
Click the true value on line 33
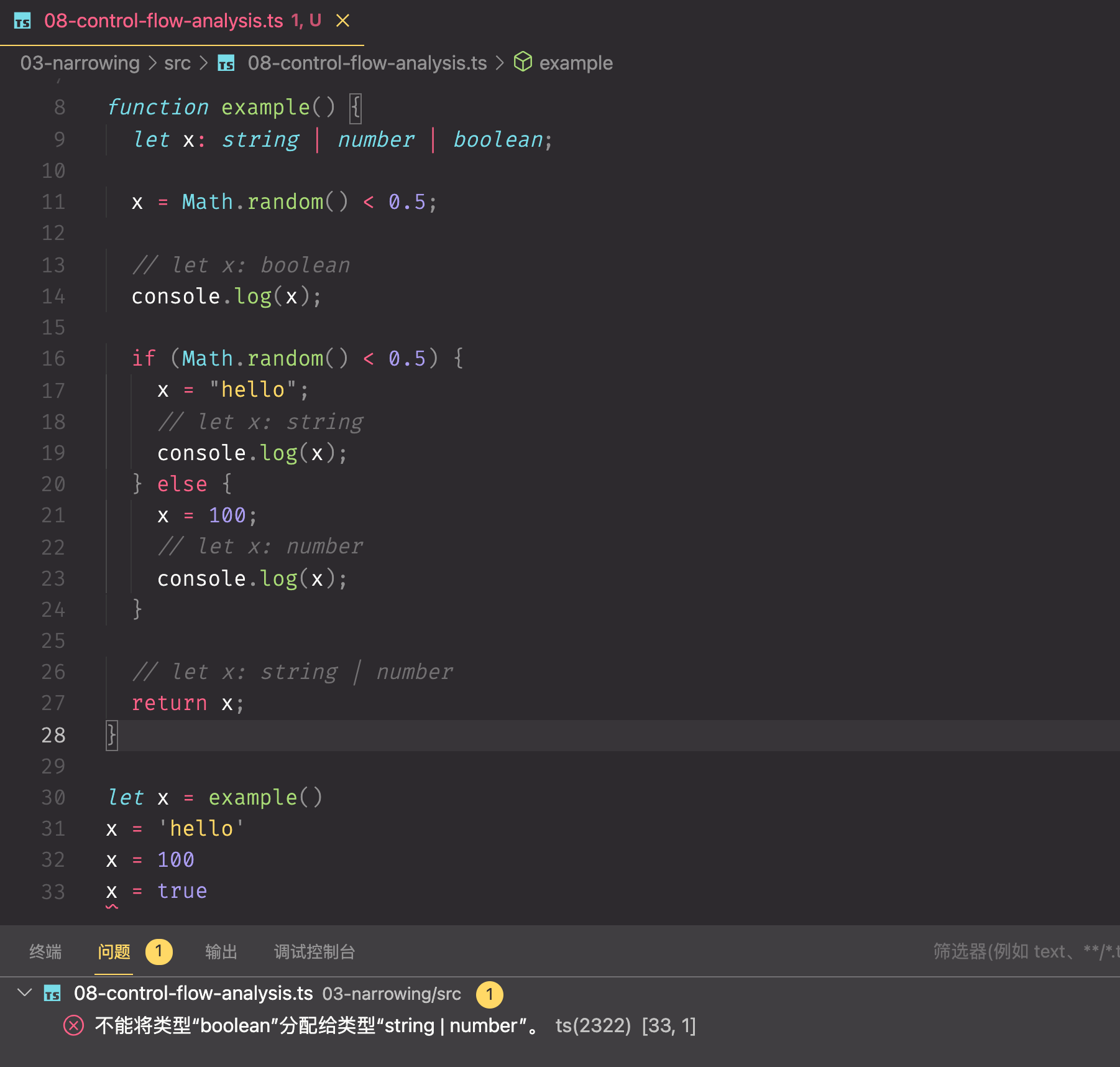182,890
